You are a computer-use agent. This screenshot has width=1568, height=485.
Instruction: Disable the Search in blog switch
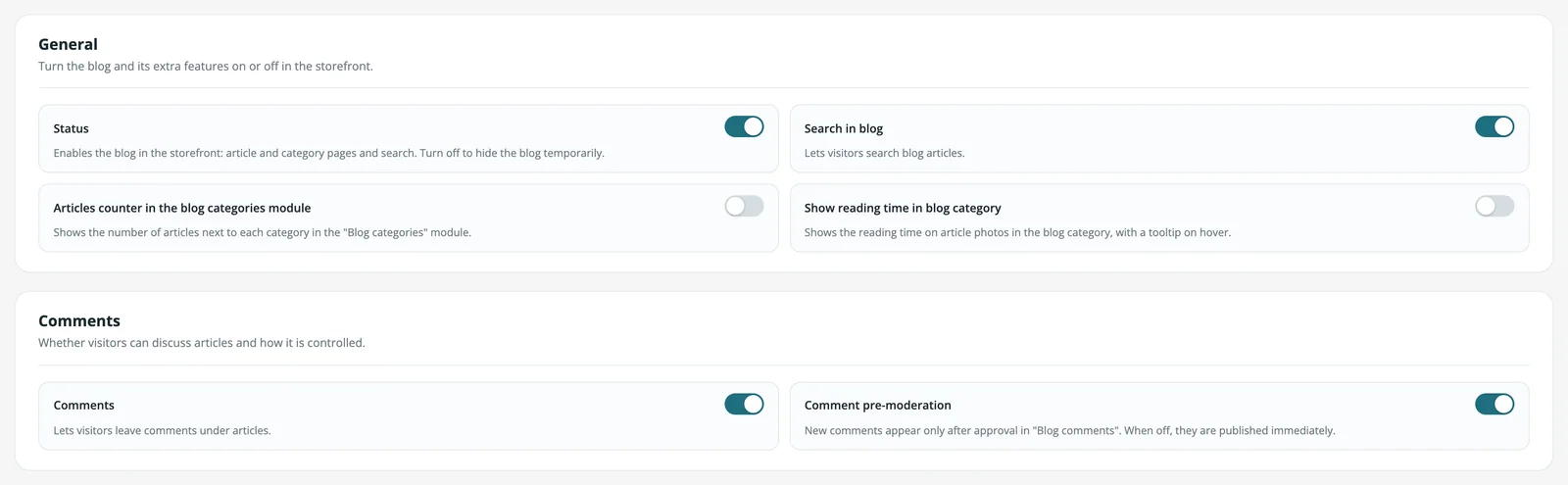pos(1494,126)
